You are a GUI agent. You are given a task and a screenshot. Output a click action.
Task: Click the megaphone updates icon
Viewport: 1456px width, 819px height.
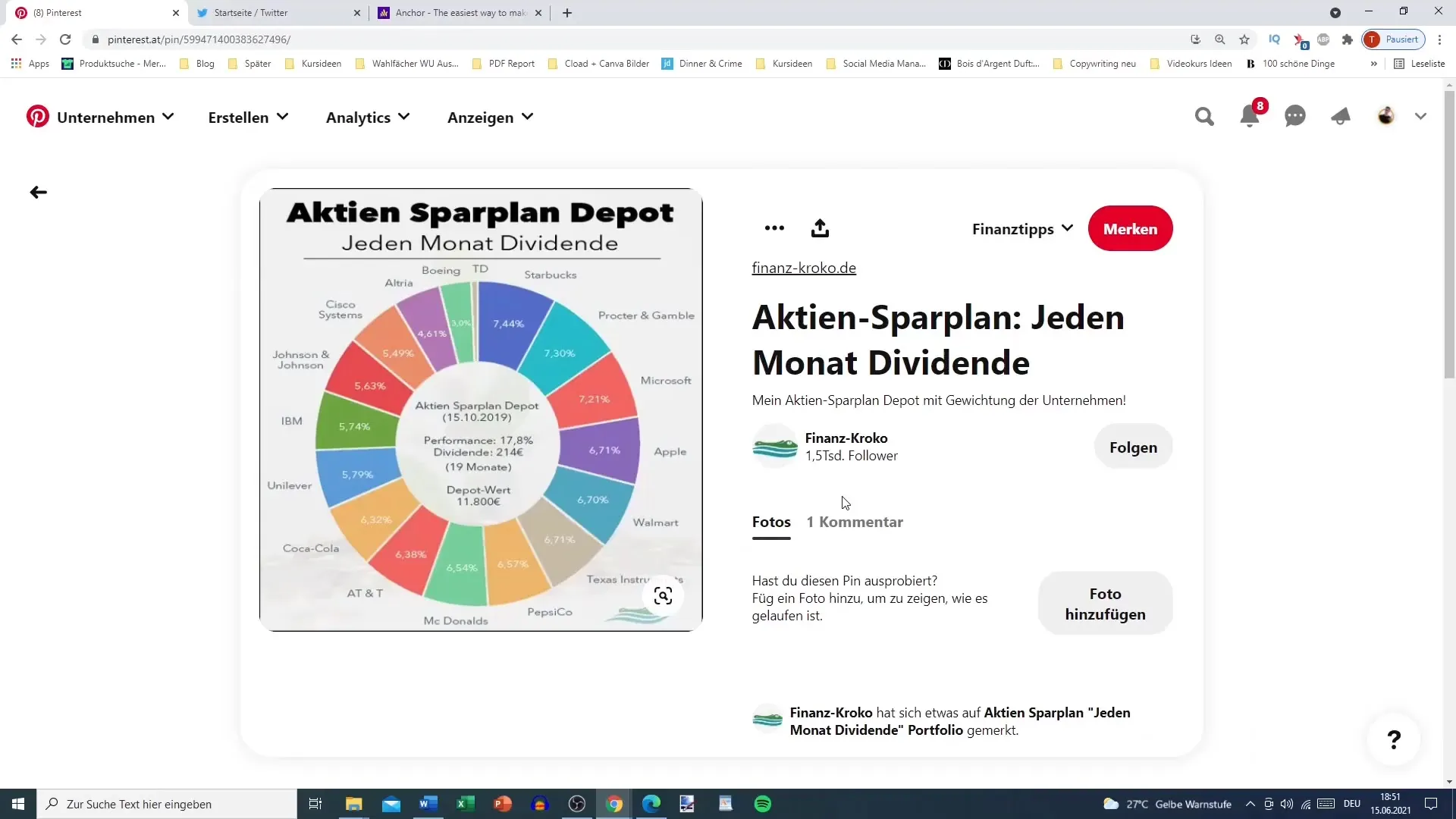tap(1341, 117)
